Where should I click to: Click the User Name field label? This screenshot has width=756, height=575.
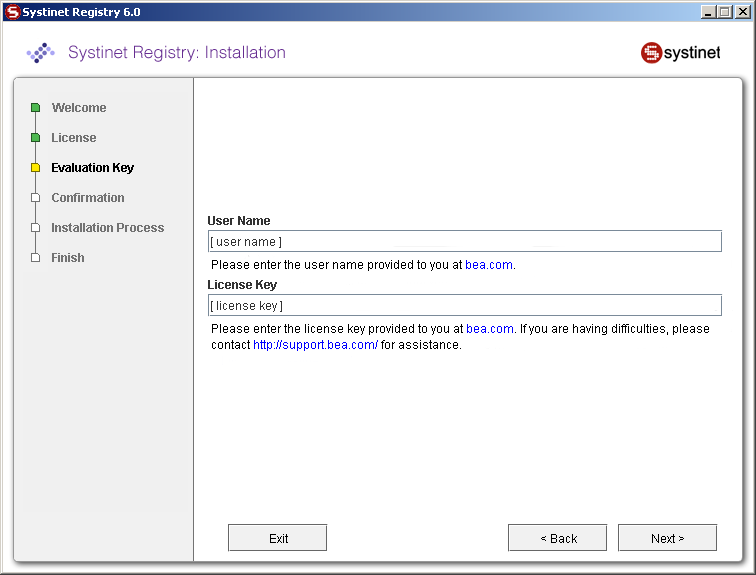click(239, 221)
